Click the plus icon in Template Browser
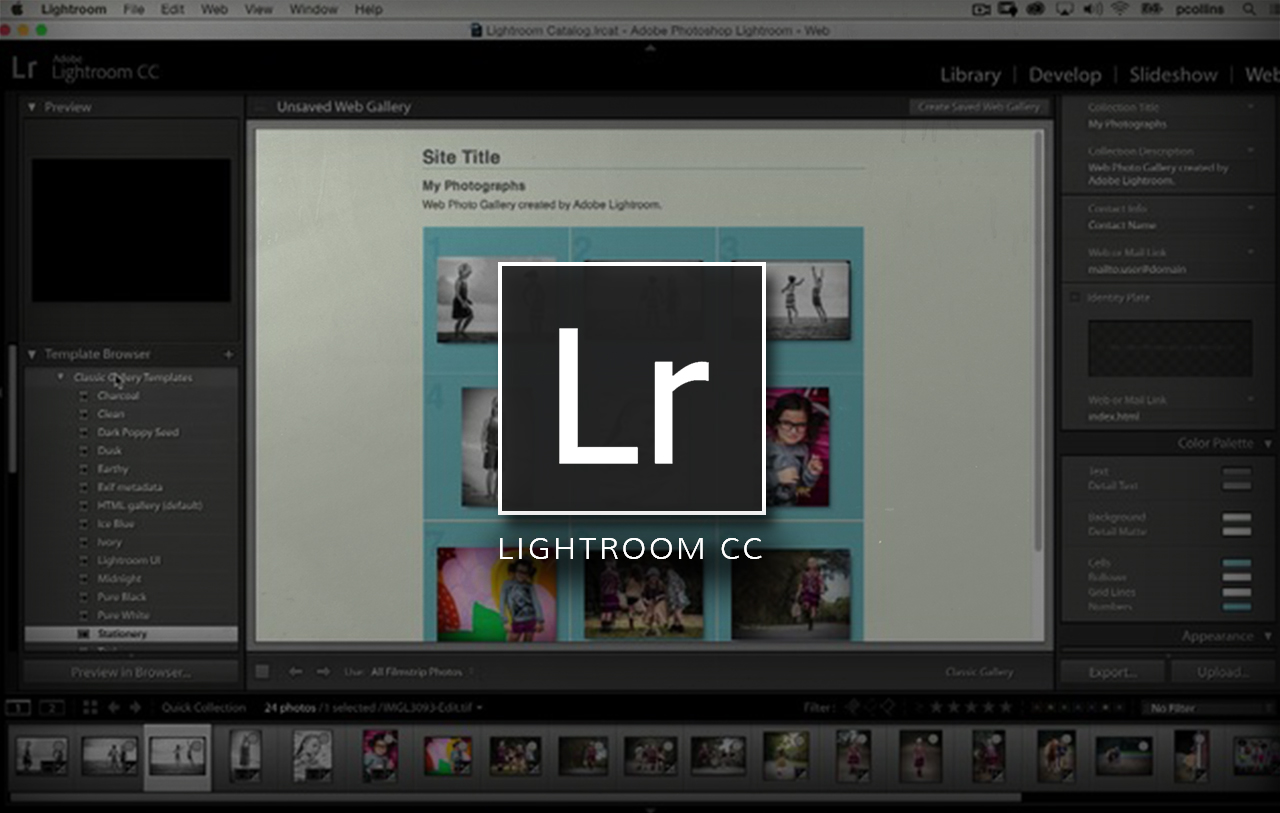 pyautogui.click(x=228, y=354)
